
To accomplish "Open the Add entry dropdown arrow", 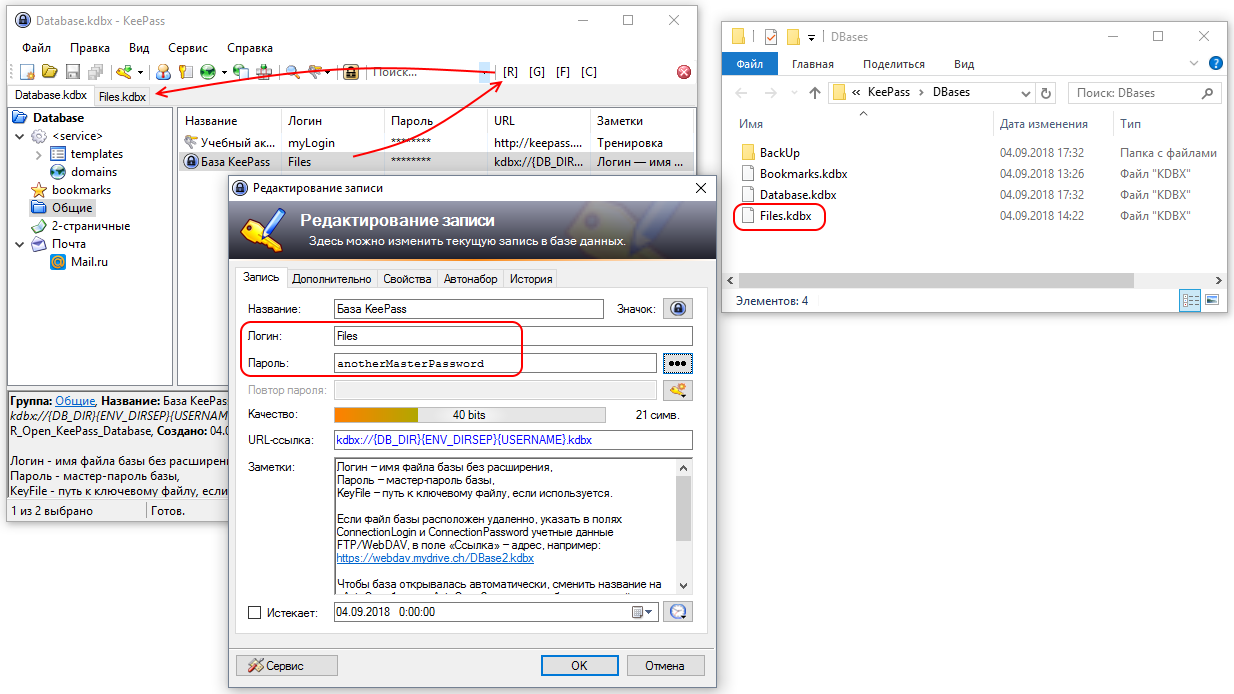I will click(140, 72).
